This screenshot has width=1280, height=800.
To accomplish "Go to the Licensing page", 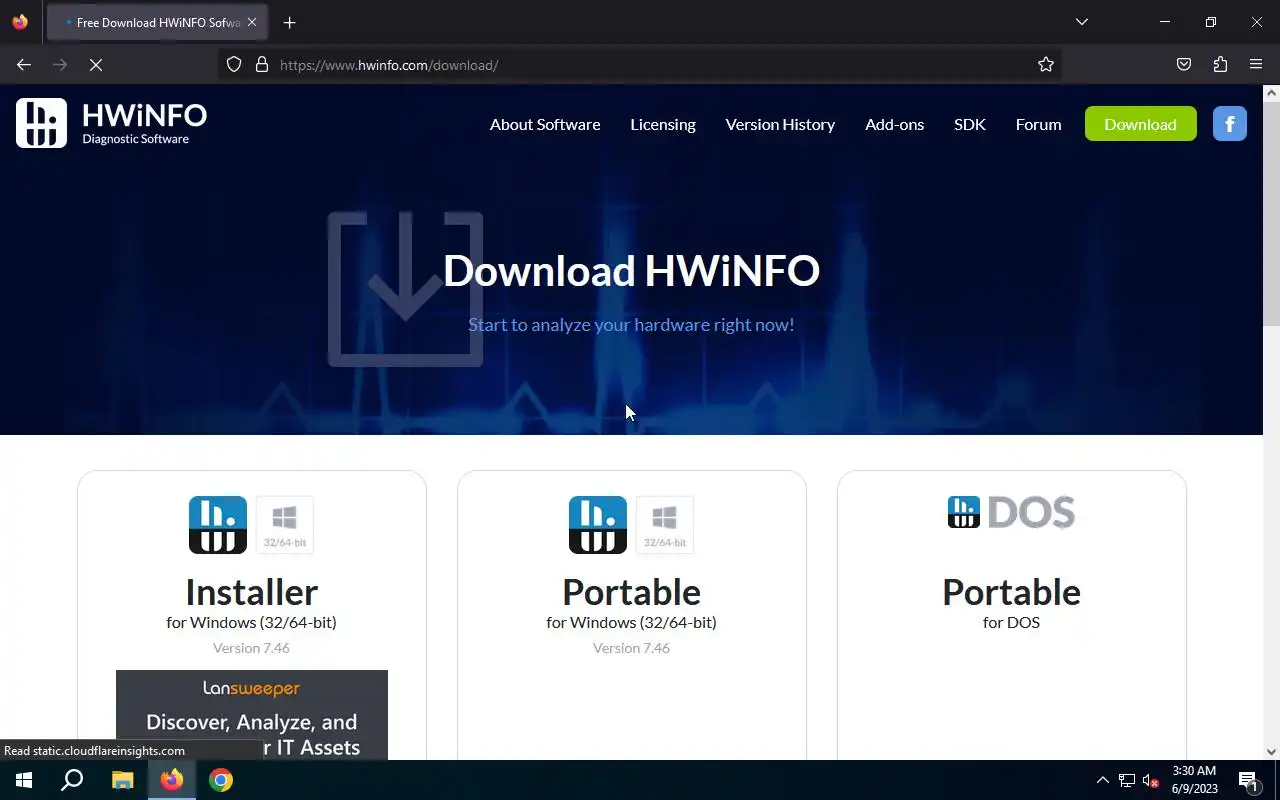I will pos(663,124).
